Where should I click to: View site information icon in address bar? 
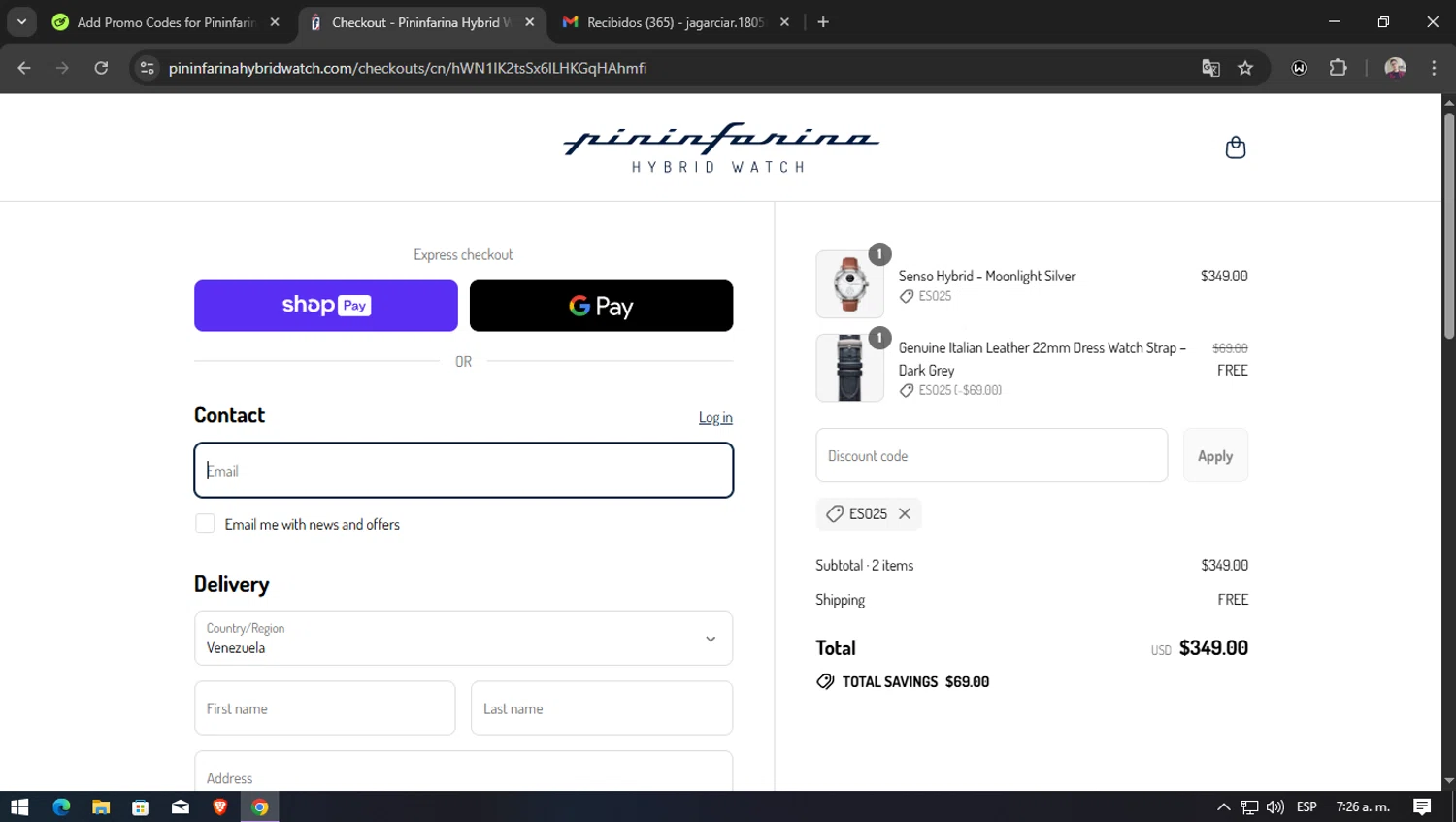(x=148, y=68)
